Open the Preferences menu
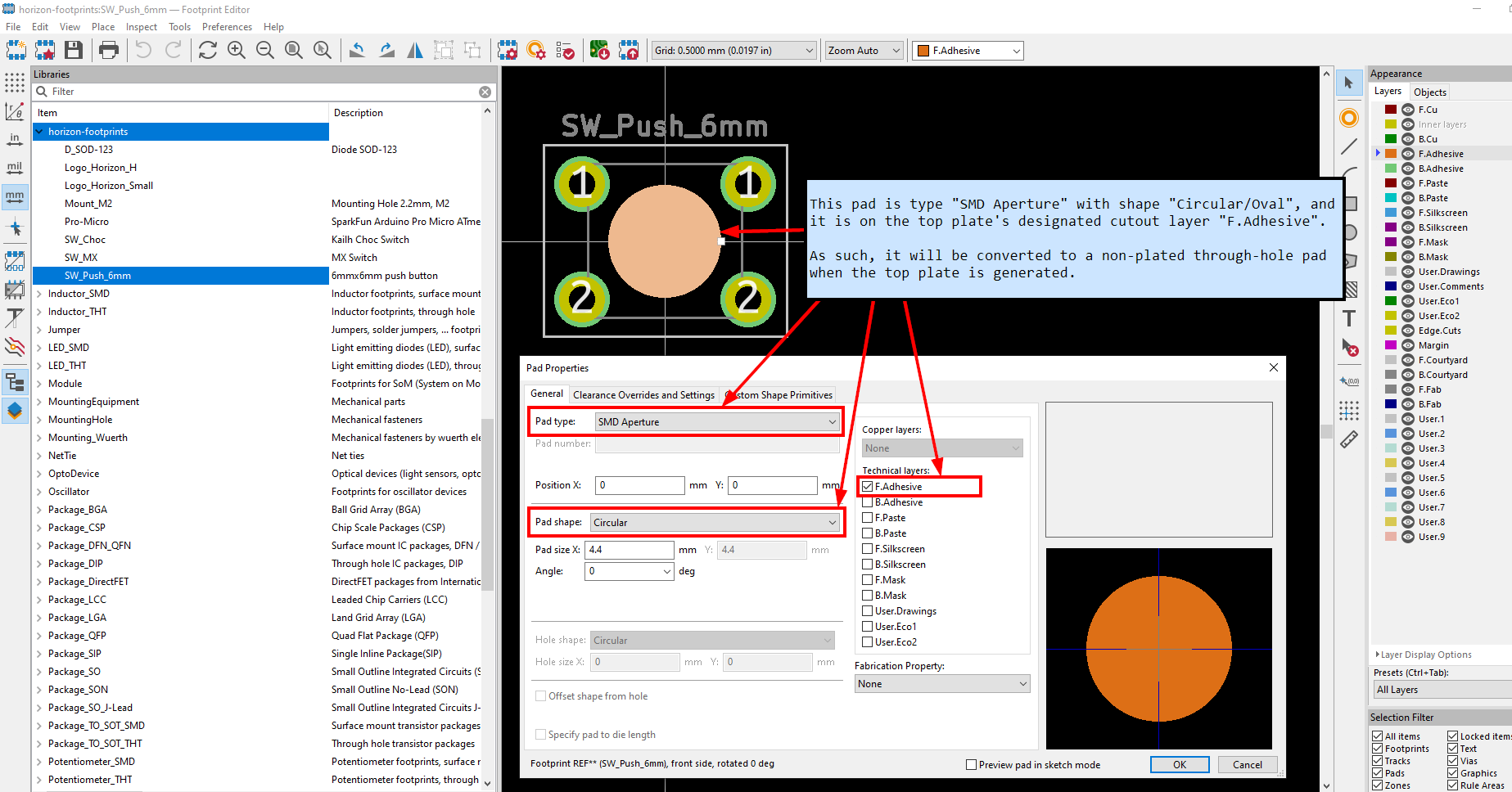1512x792 pixels. tap(227, 27)
